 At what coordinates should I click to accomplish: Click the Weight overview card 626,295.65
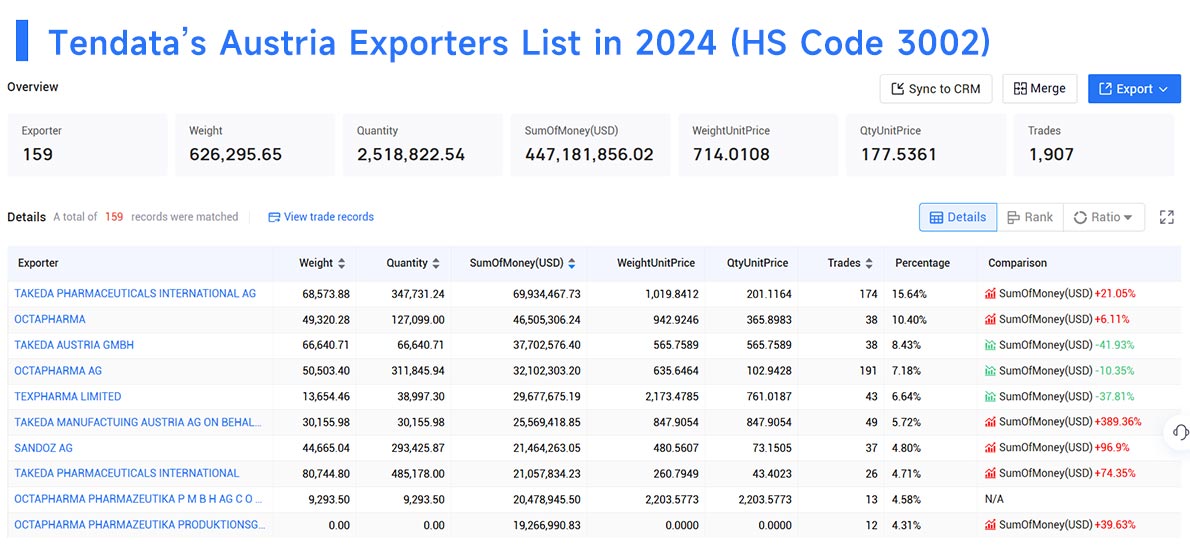coord(255,144)
